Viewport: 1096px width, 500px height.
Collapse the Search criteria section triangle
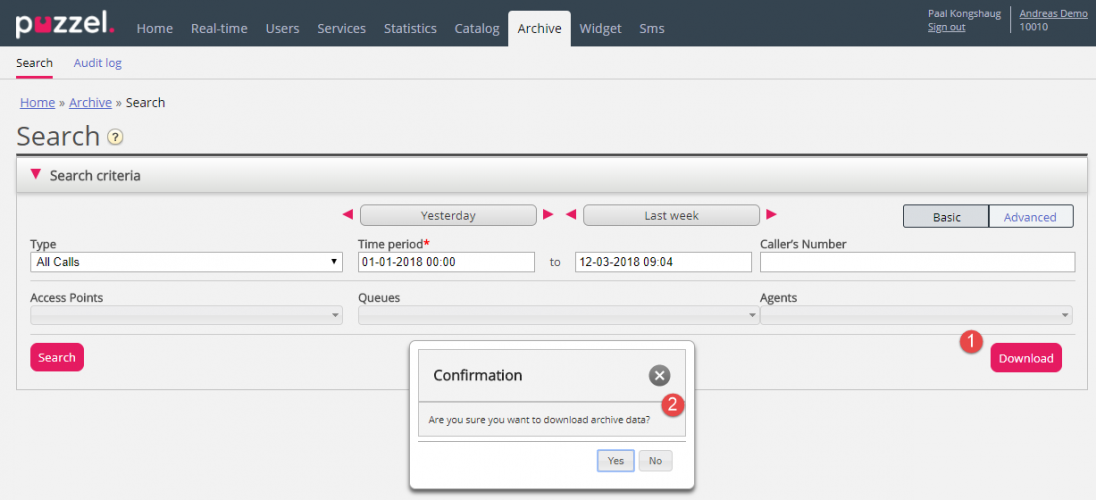click(36, 175)
